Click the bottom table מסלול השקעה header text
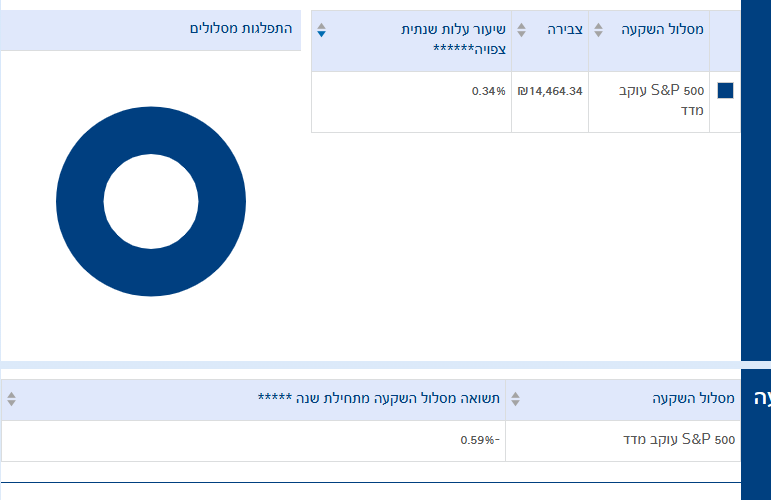This screenshot has width=771, height=500. pos(693,398)
